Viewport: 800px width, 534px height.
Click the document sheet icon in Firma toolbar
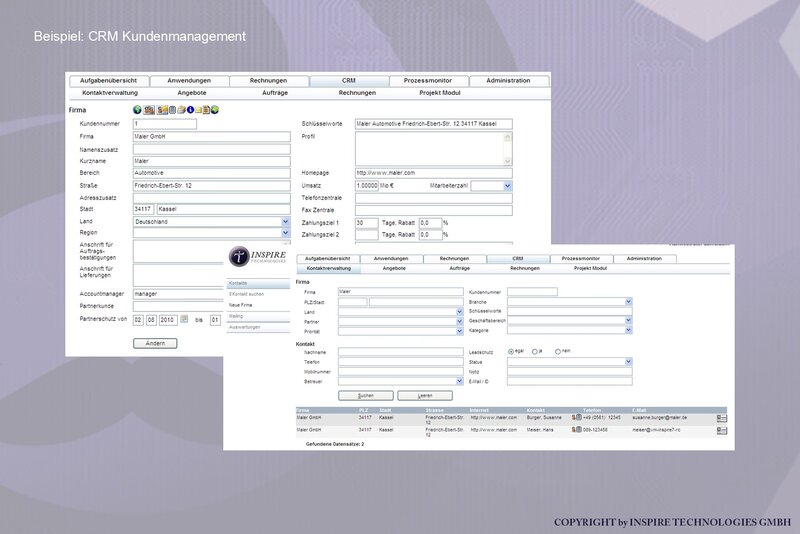tap(206, 110)
